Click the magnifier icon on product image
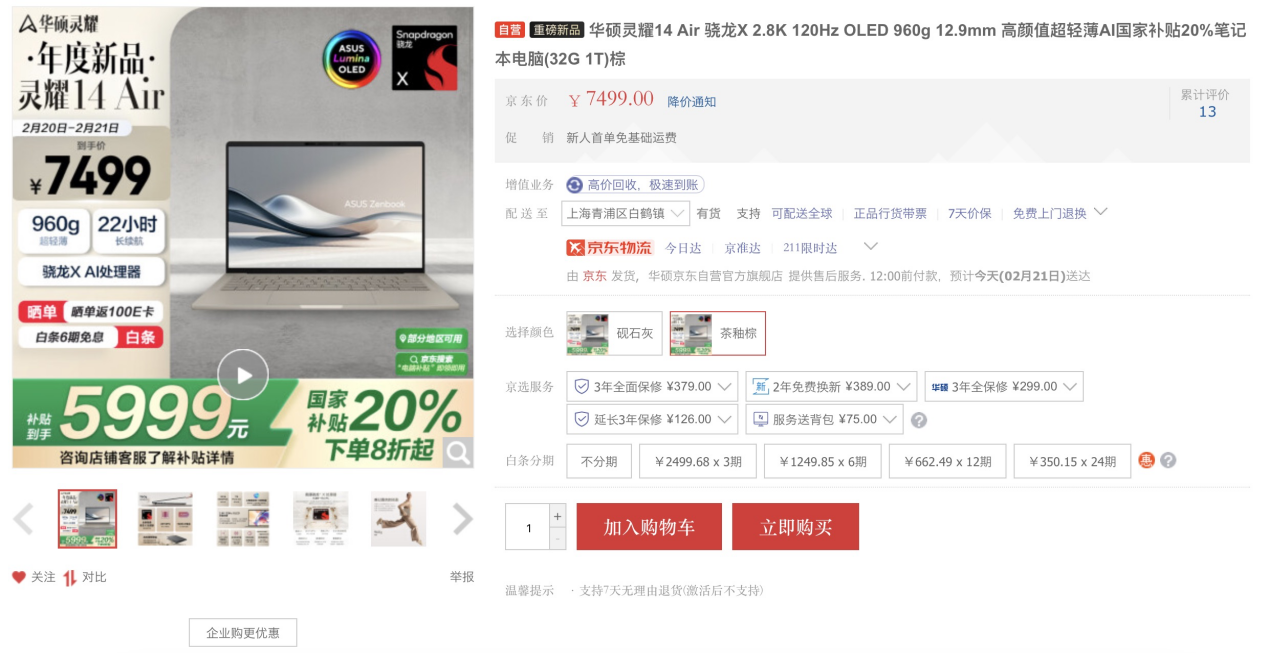The width and height of the screenshot is (1269, 653). 458,453
